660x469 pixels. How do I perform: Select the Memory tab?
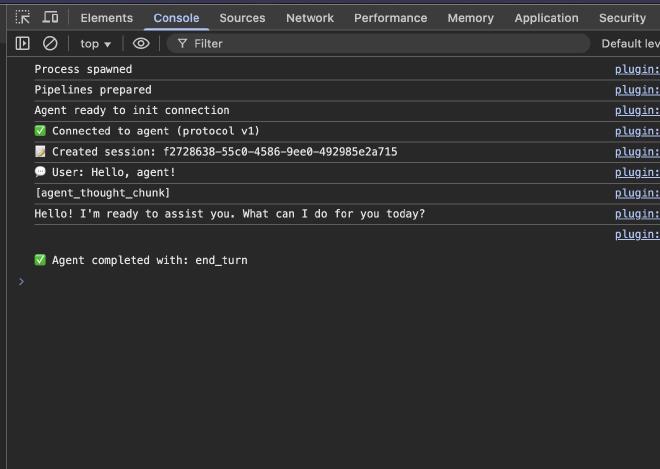point(470,18)
